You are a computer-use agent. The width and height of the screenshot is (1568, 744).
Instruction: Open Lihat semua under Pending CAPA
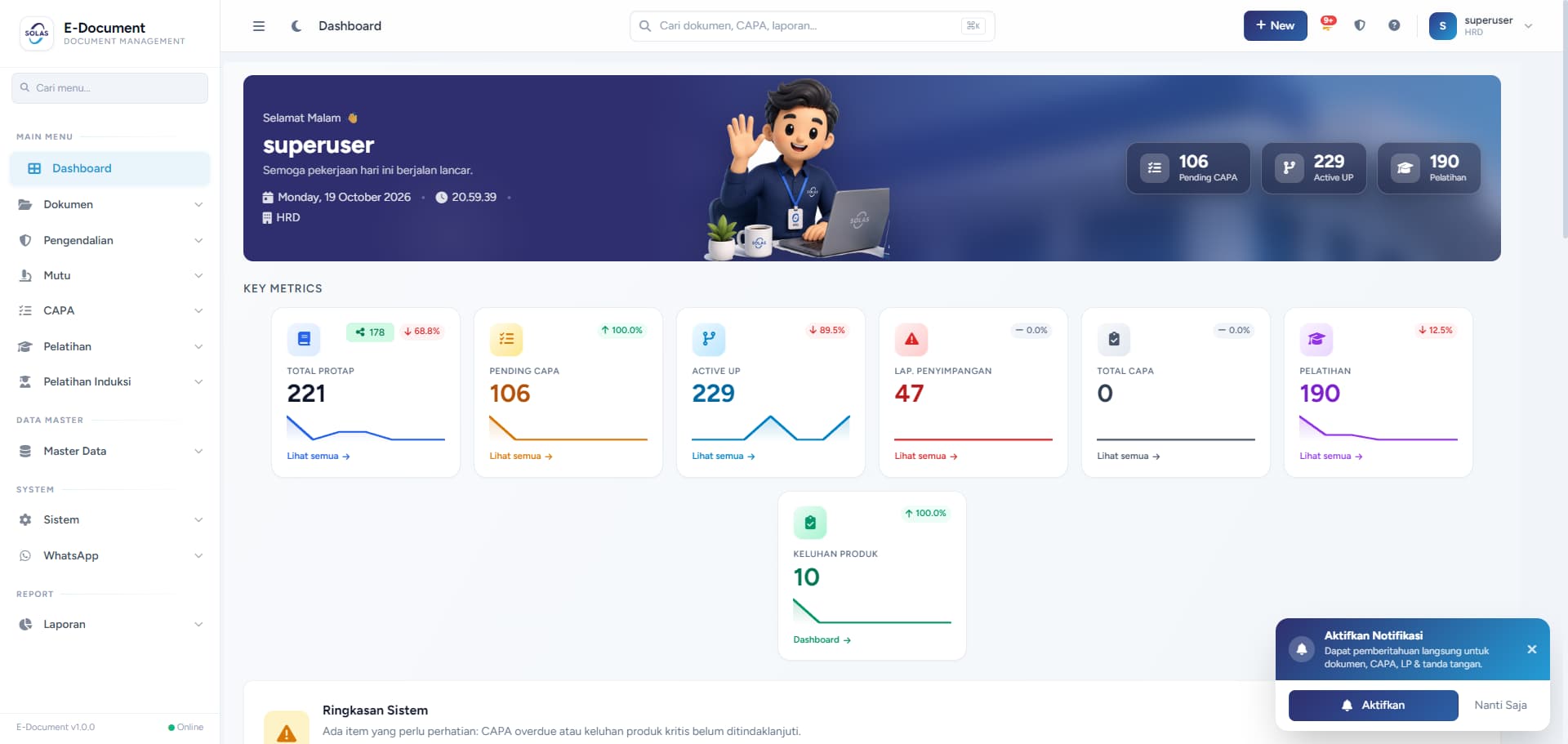click(x=521, y=457)
